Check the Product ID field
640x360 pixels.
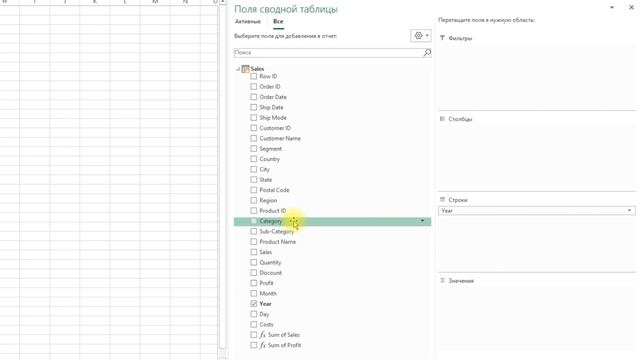pyautogui.click(x=253, y=211)
